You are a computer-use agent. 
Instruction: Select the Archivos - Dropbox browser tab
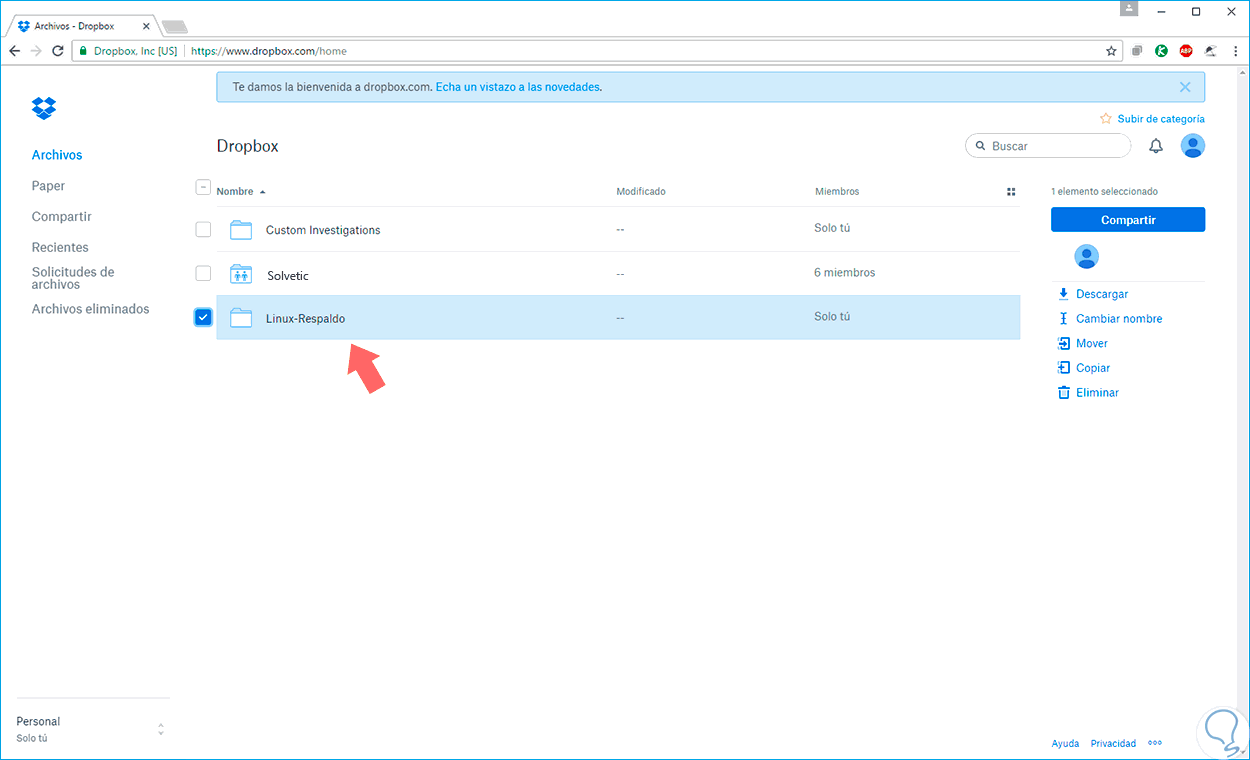point(84,26)
